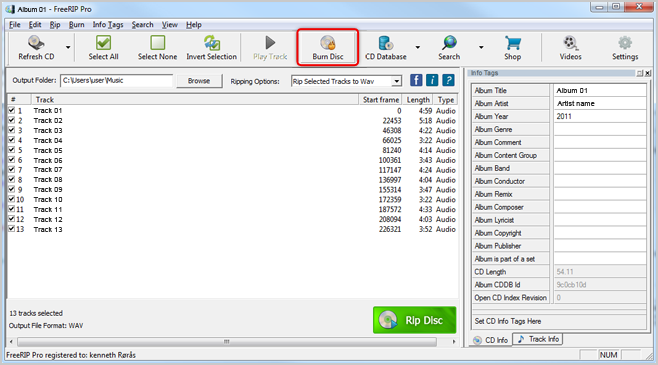Open the File menu
This screenshot has width=658, height=365.
[x=15, y=25]
